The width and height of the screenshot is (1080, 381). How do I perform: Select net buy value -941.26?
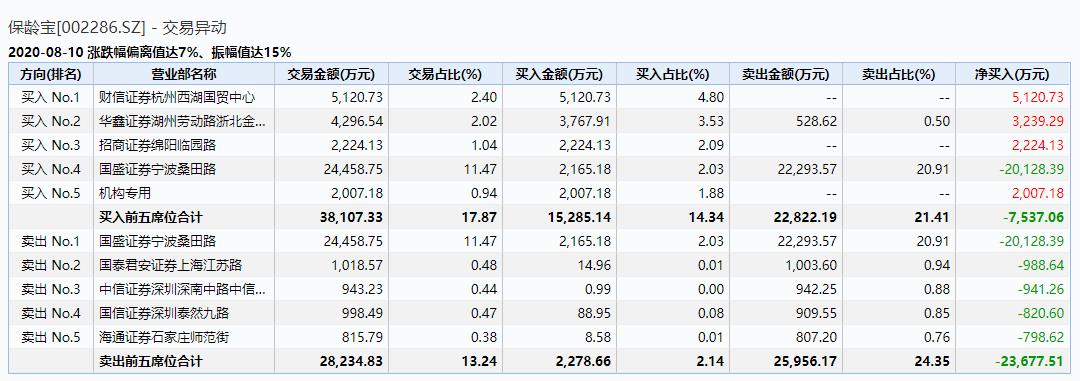point(1041,289)
